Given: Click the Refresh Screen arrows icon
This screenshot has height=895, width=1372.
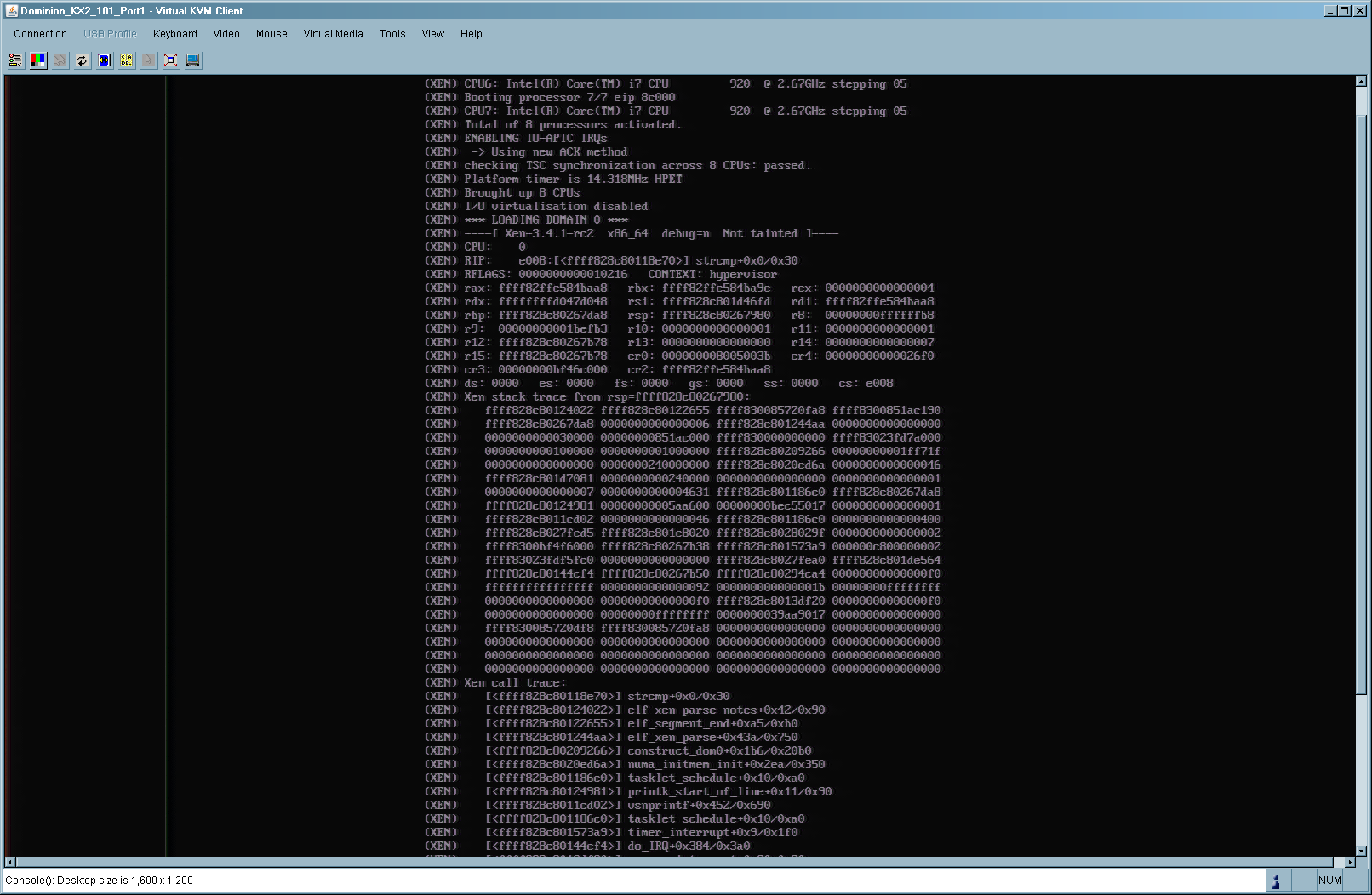Looking at the screenshot, I should (x=82, y=60).
